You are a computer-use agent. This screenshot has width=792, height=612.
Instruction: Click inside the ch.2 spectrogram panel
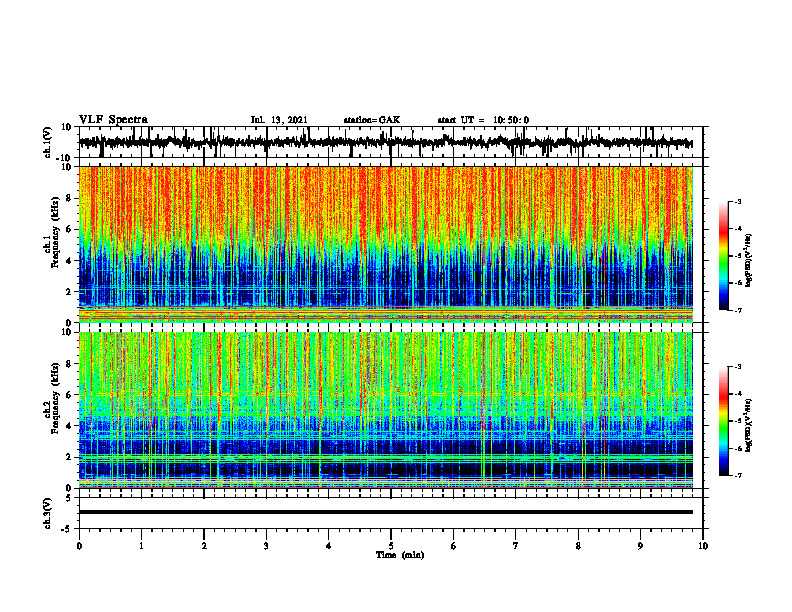(386, 410)
